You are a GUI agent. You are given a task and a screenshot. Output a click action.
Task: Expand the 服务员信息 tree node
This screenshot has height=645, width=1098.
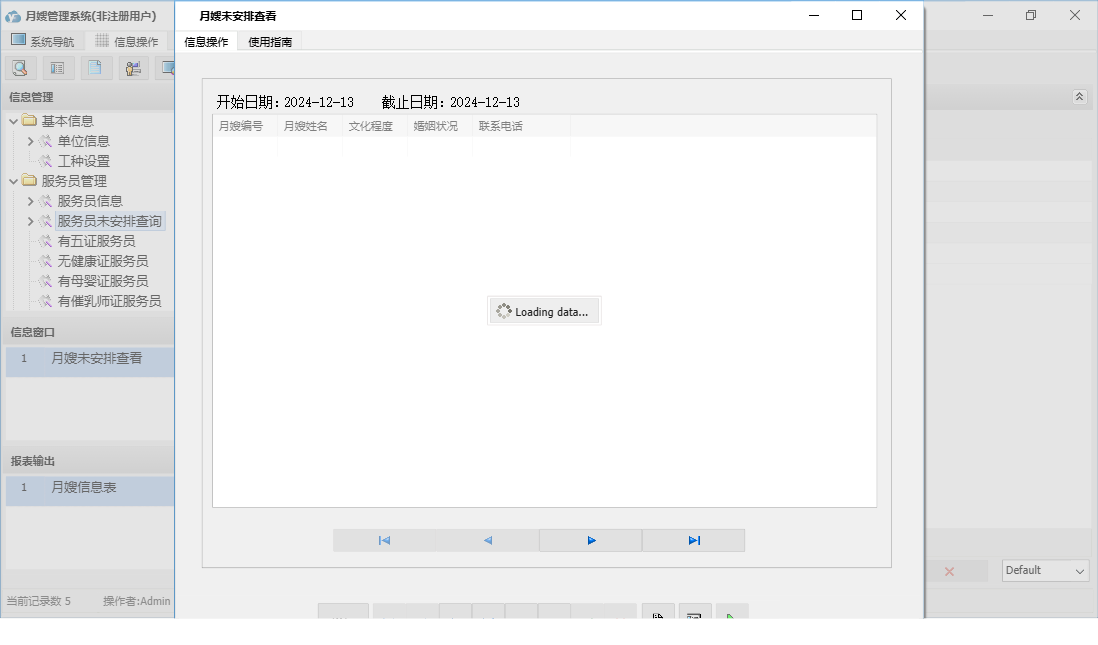30,200
